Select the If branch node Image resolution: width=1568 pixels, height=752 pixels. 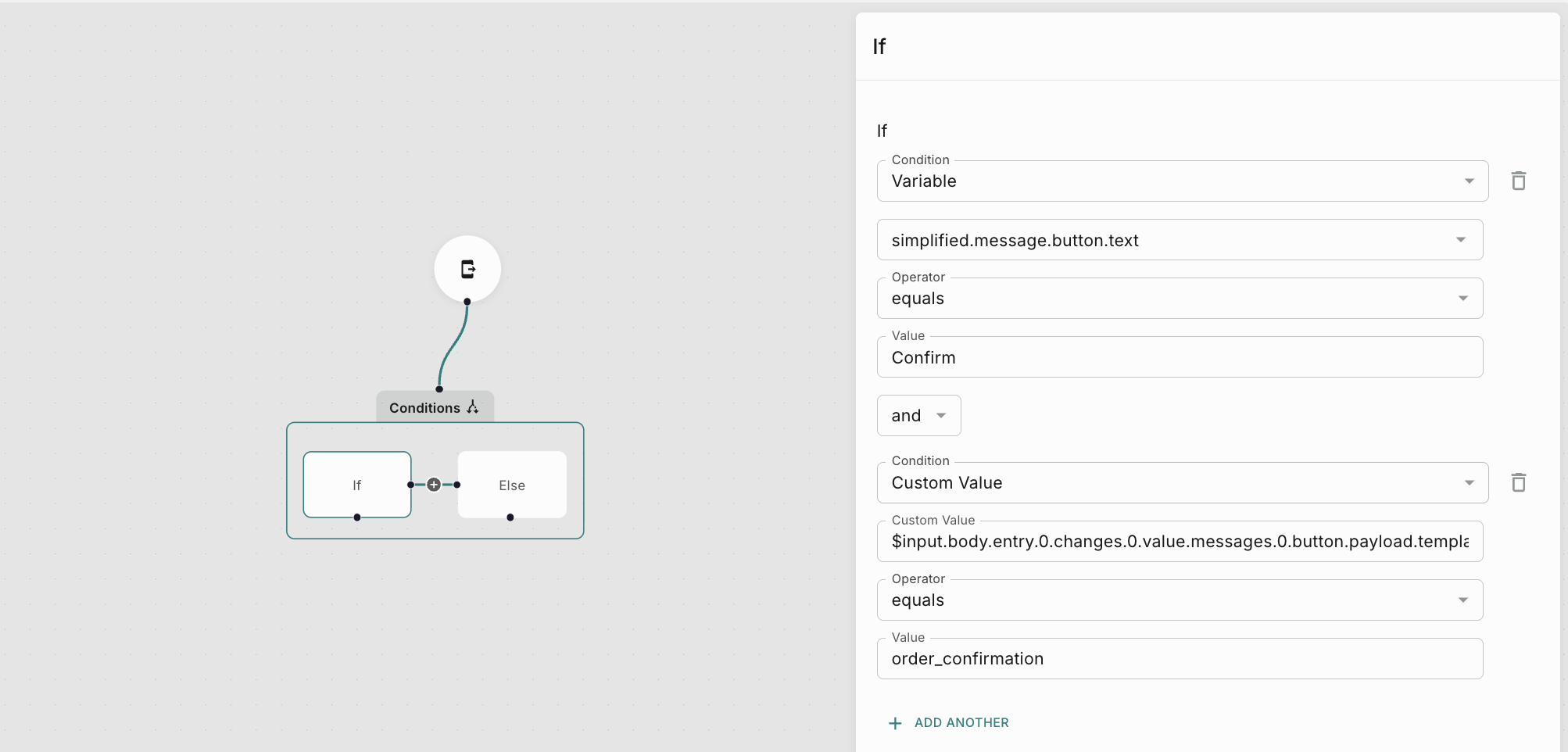click(x=356, y=485)
